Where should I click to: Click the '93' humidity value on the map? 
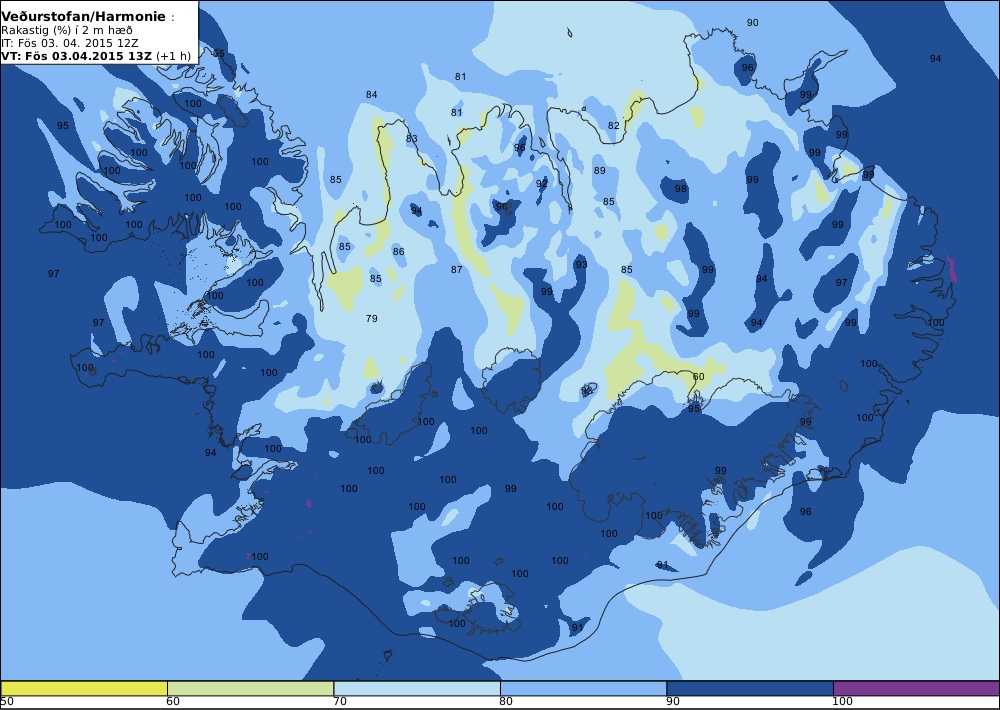(581, 264)
